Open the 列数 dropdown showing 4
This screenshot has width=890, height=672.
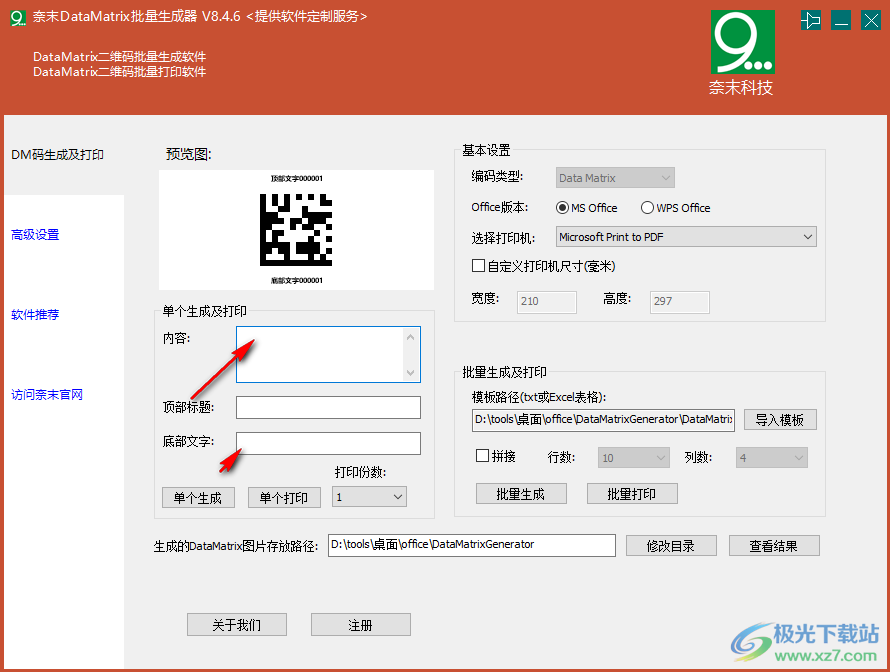[771, 457]
